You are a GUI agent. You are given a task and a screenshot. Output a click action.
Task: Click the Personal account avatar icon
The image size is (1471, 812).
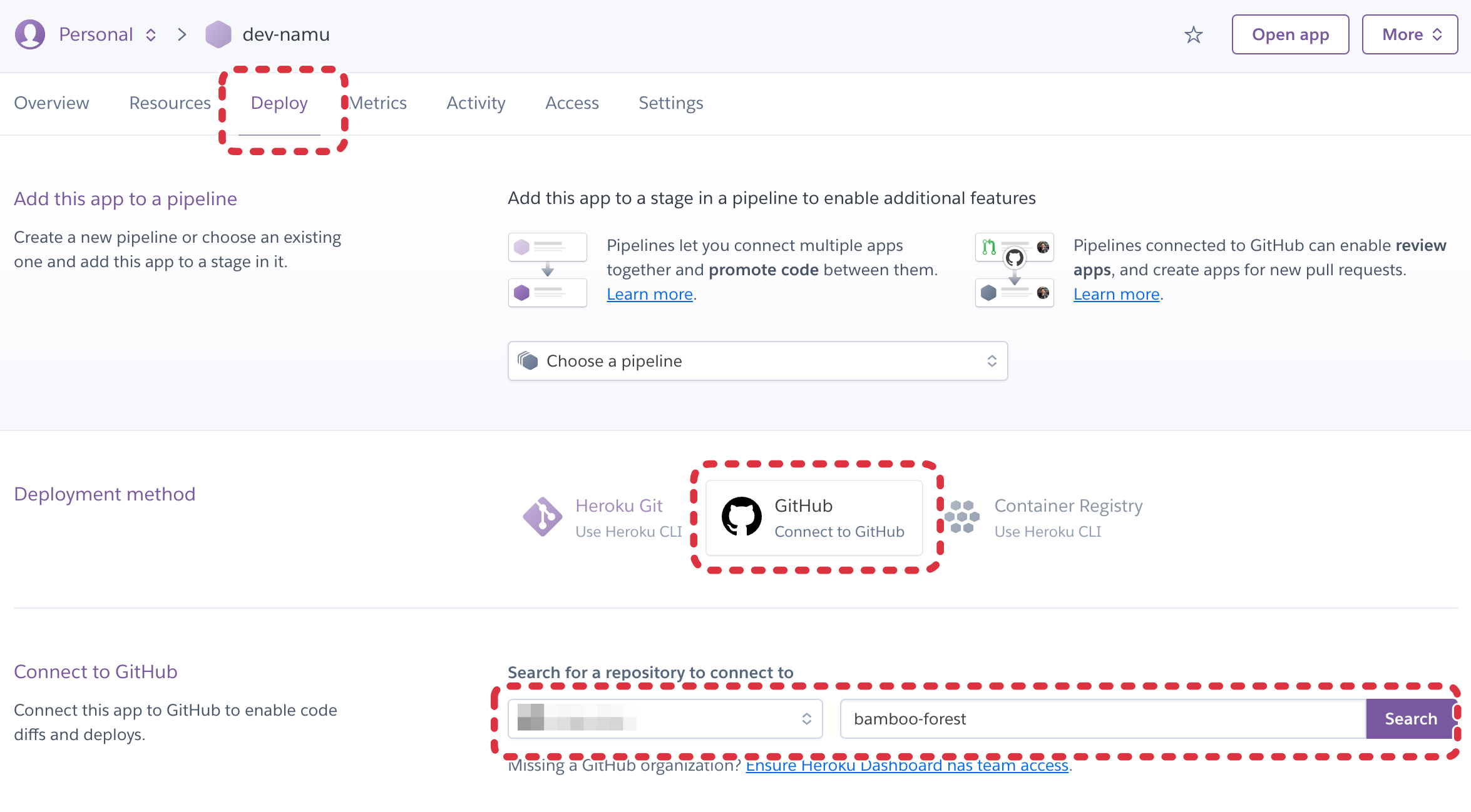tap(30, 34)
